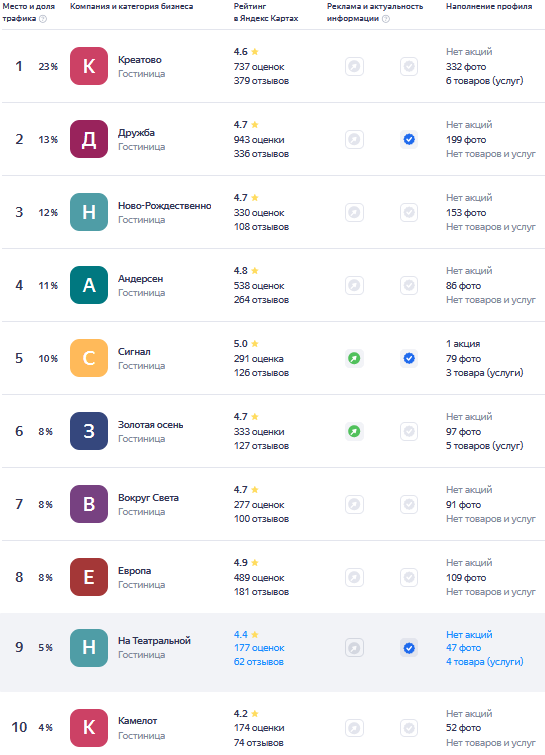Click the gray verification icon for Андерсен
The width and height of the screenshot is (545, 755).
pyautogui.click(x=409, y=286)
